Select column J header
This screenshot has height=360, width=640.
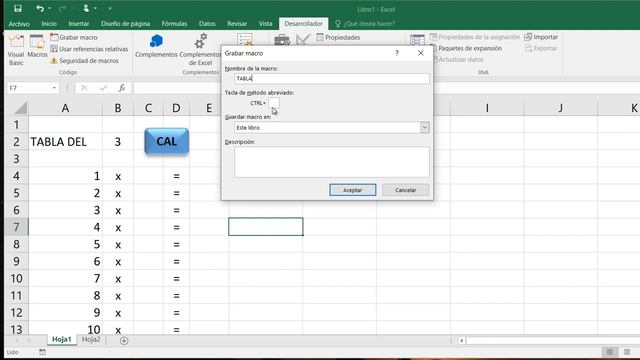[560, 108]
